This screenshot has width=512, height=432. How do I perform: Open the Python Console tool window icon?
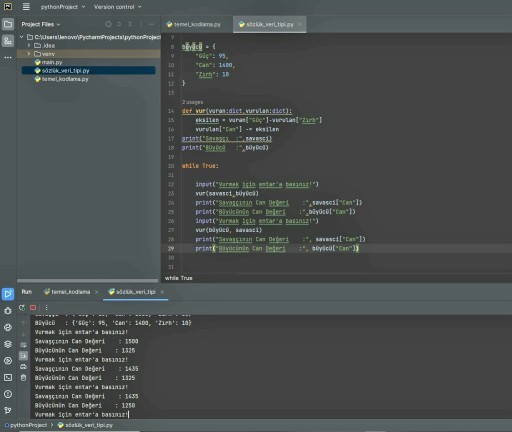point(8,327)
